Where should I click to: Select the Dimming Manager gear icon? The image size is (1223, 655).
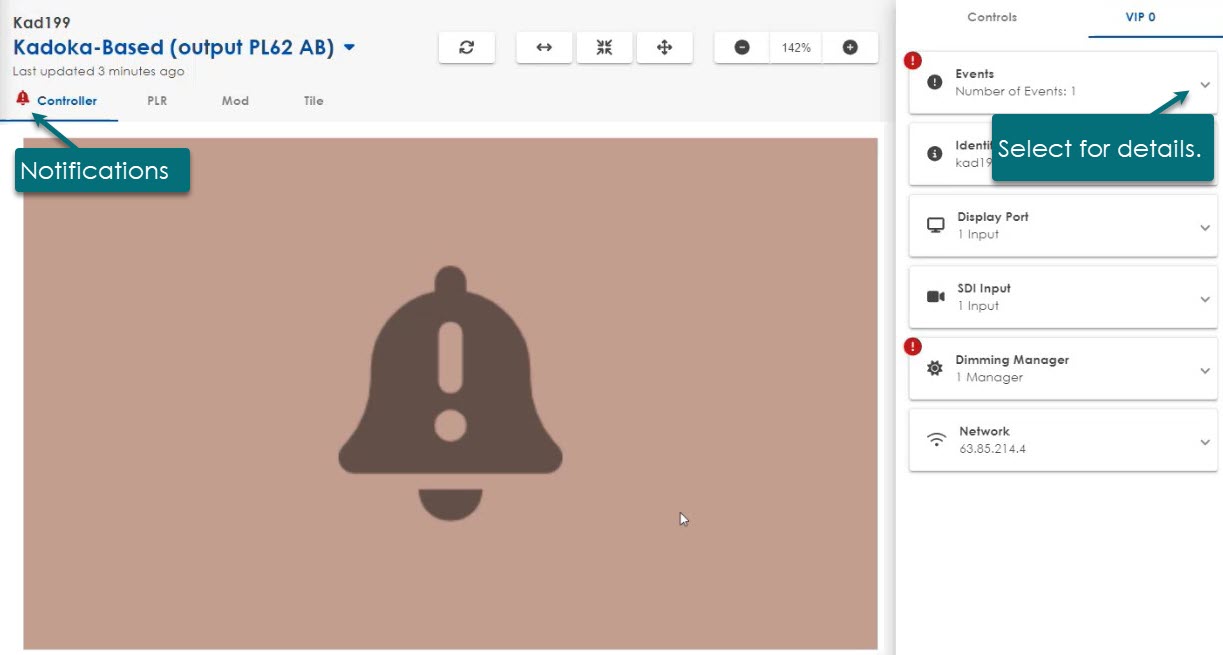[935, 368]
